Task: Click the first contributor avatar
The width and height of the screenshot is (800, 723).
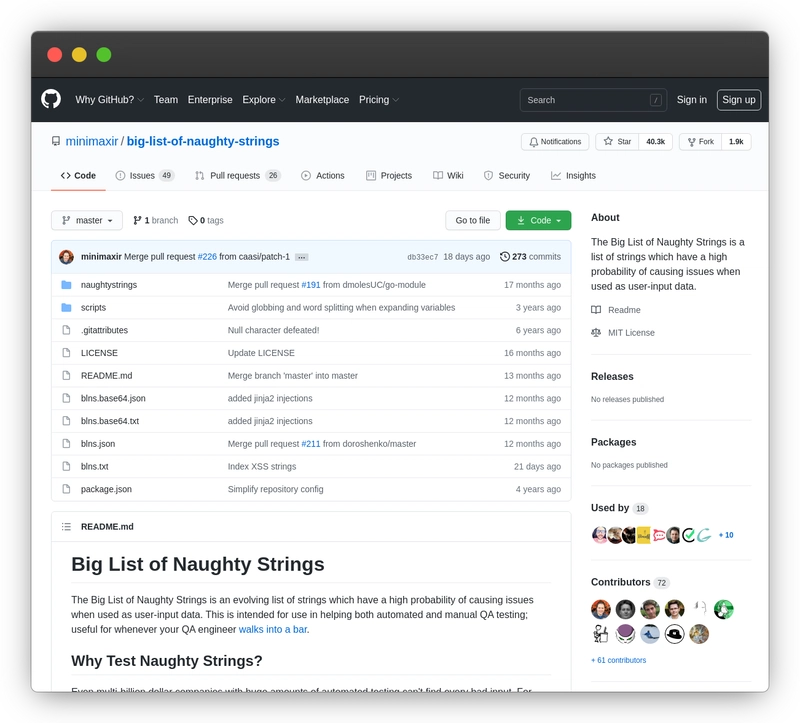Action: tap(601, 609)
